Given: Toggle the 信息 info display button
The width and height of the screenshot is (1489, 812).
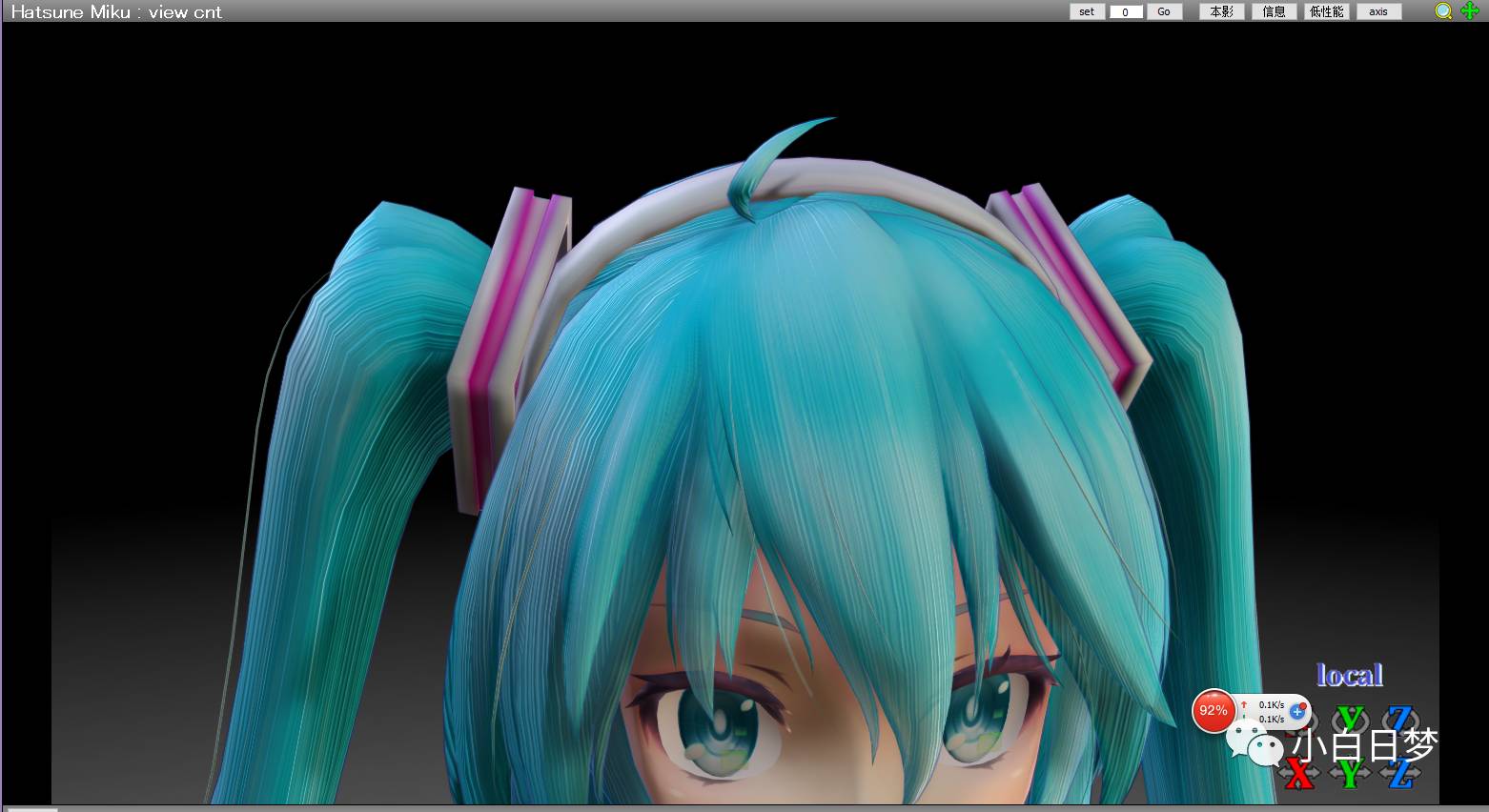Looking at the screenshot, I should 1274,11.
